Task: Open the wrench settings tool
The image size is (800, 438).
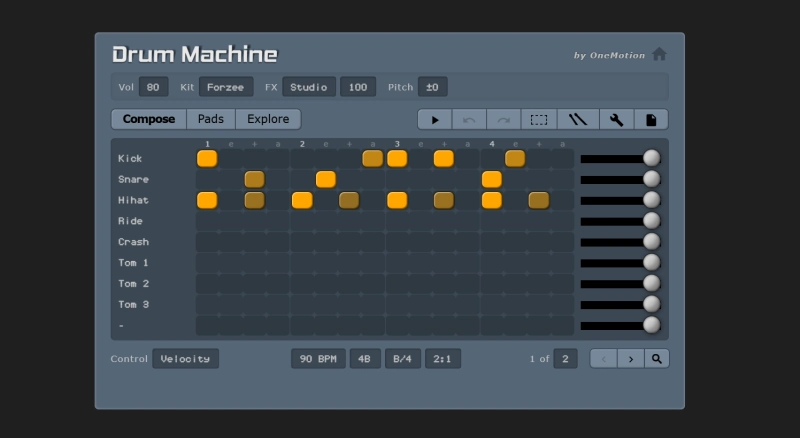Action: [x=616, y=120]
